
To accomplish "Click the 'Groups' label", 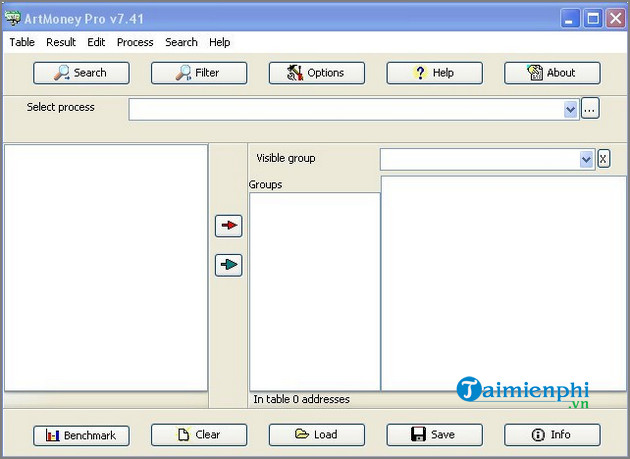I will [x=265, y=184].
